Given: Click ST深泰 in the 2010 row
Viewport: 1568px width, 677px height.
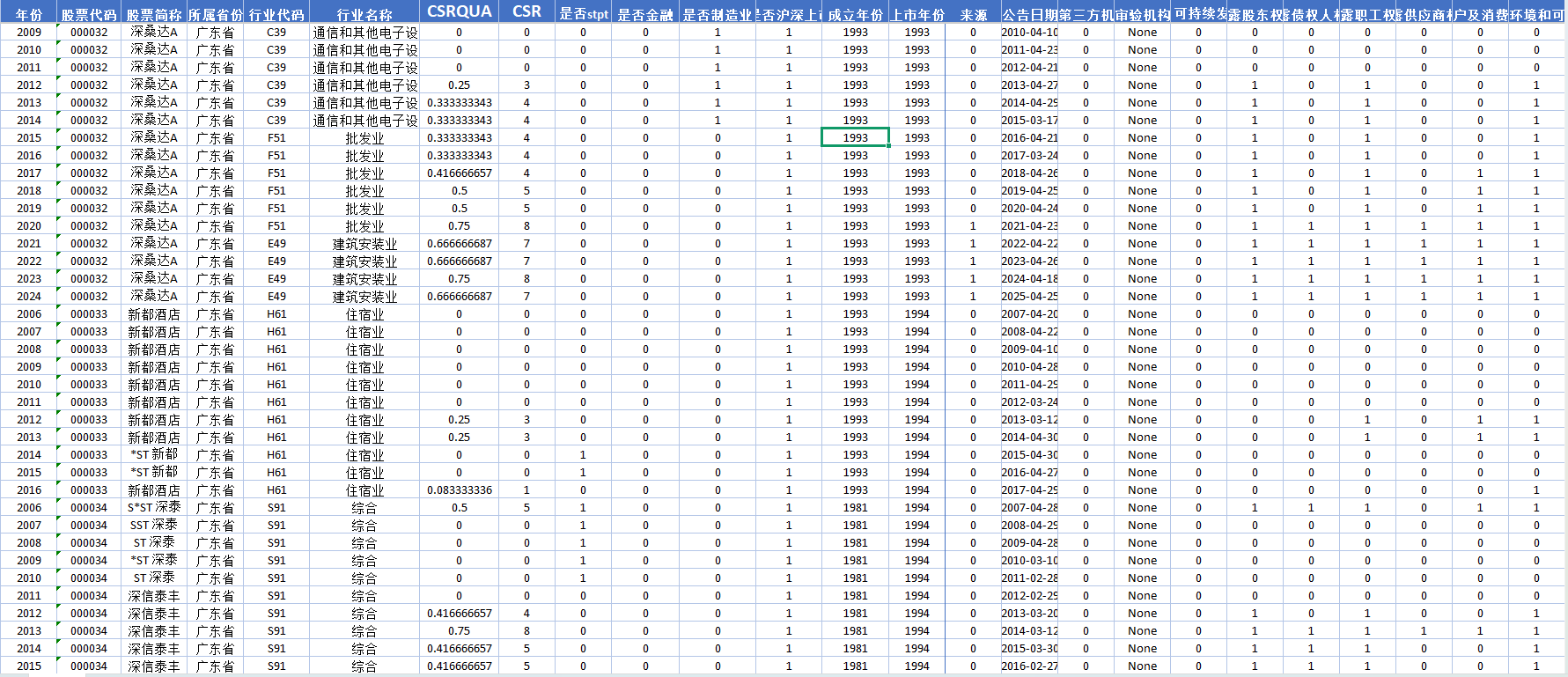Looking at the screenshot, I should [x=154, y=578].
